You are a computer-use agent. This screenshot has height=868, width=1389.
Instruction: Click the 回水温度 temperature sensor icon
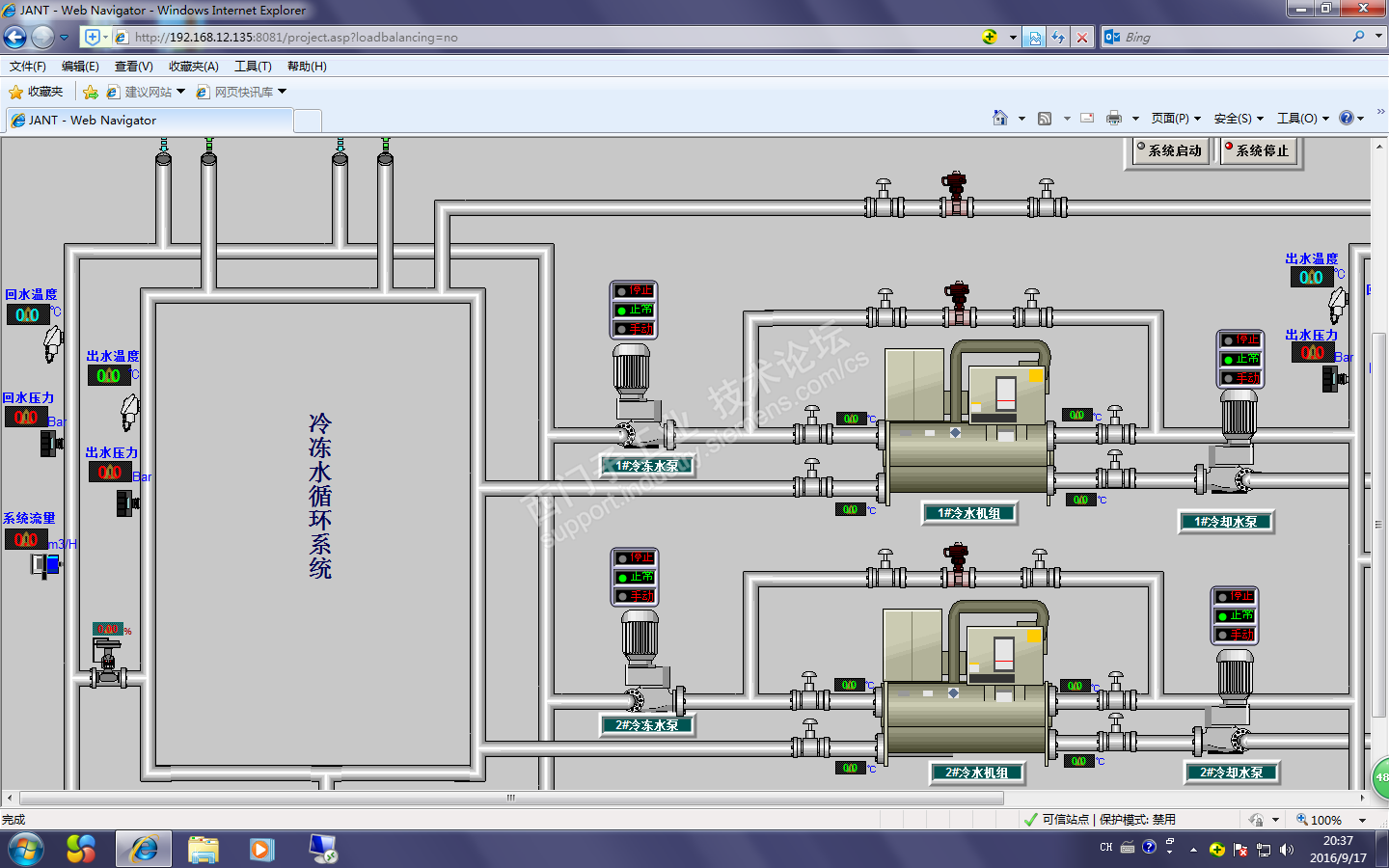[x=53, y=343]
